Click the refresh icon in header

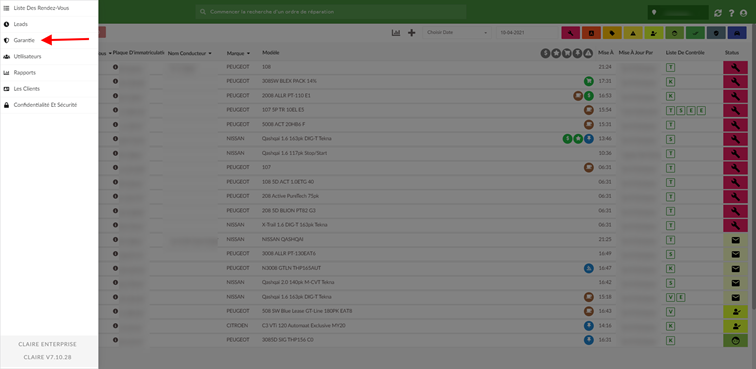[718, 13]
